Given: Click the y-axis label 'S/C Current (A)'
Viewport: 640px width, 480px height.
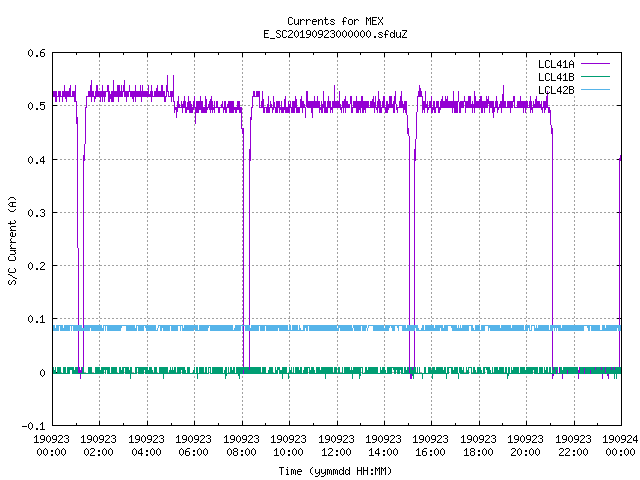Looking at the screenshot, I should pyautogui.click(x=12, y=241).
